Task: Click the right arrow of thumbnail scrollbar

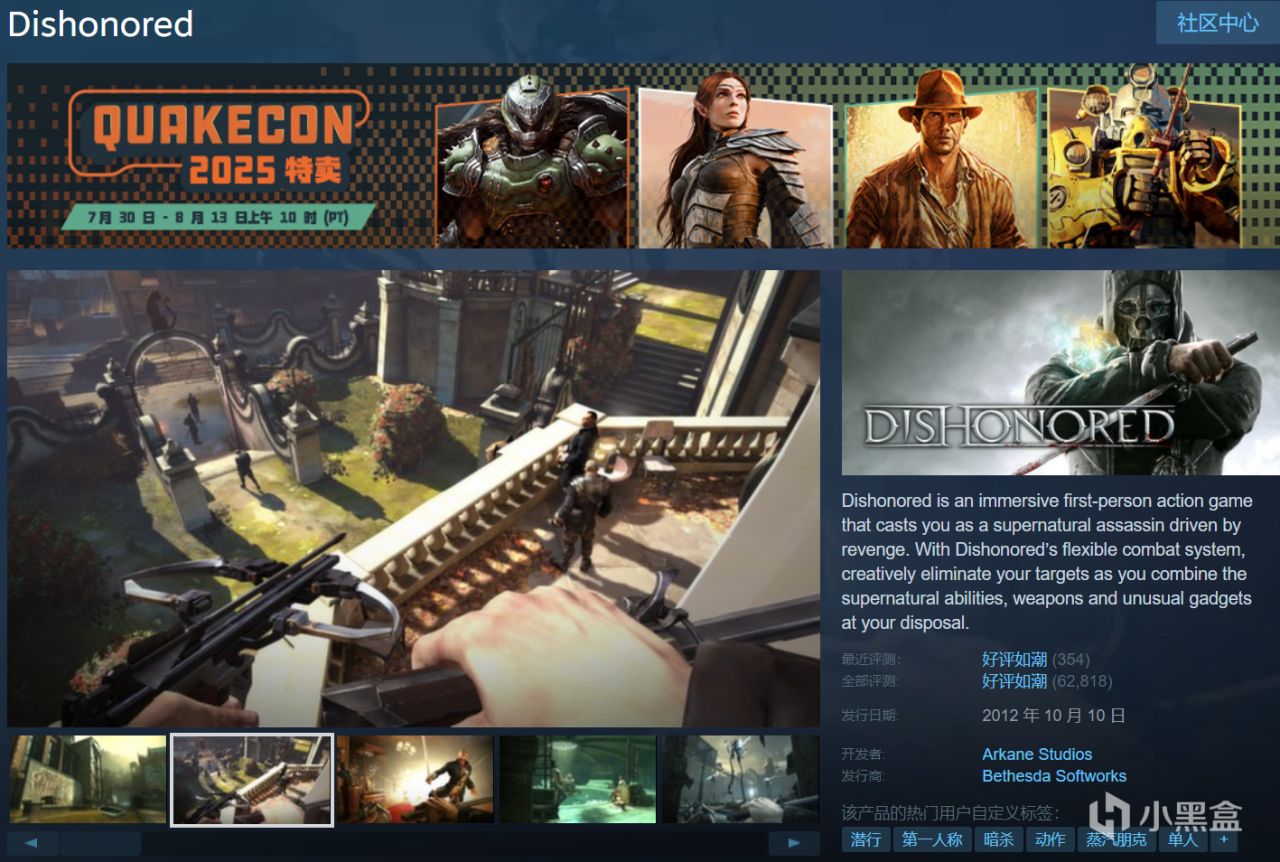Action: 795,843
